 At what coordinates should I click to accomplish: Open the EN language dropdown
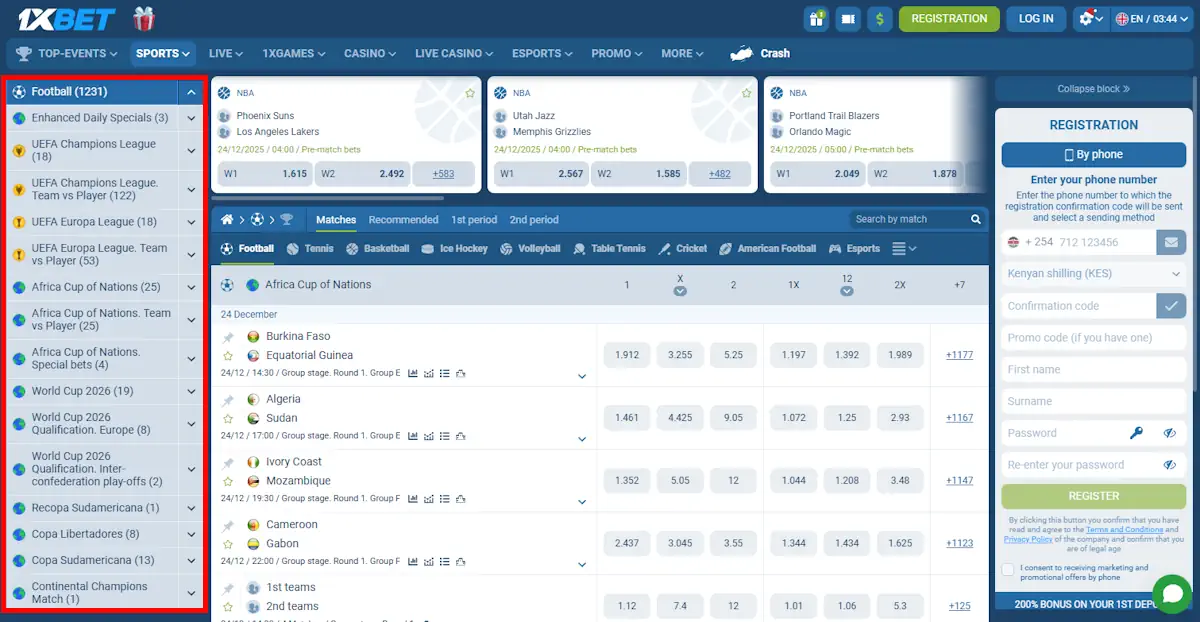1152,17
